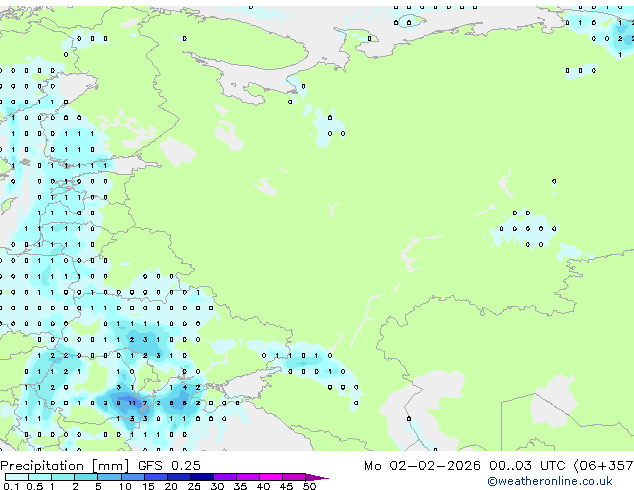The image size is (634, 490).
Task: Click the purple arrow tip of the legend
Action: tap(317, 477)
